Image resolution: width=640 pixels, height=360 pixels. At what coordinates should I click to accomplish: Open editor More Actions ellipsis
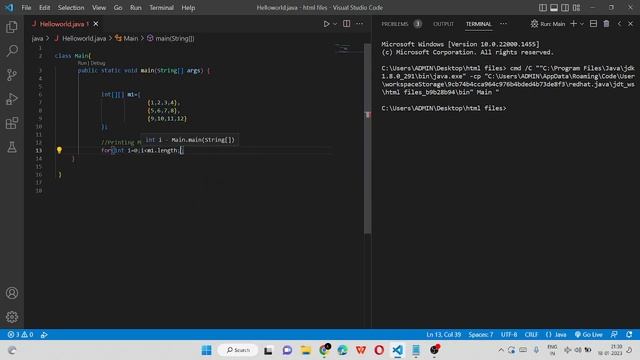pos(360,24)
